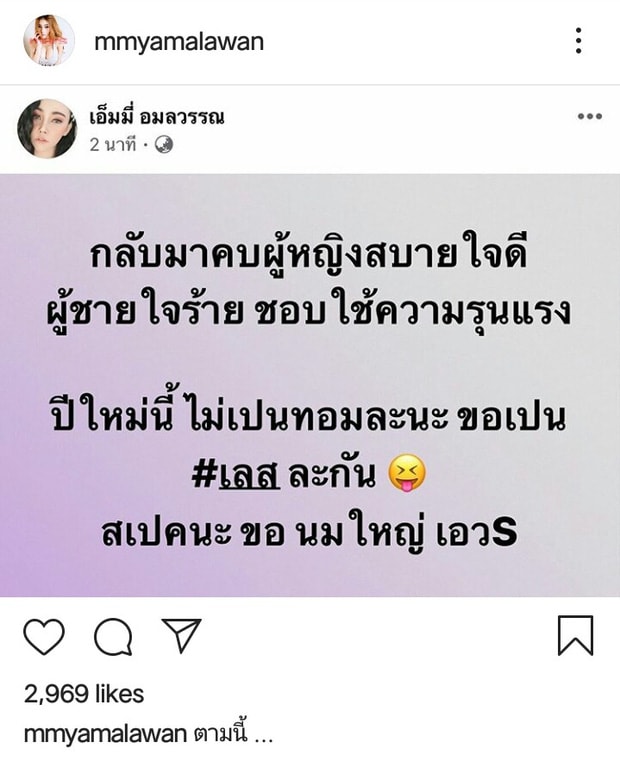
Task: Open mmyamalawan username in the caption
Action: [x=105, y=734]
